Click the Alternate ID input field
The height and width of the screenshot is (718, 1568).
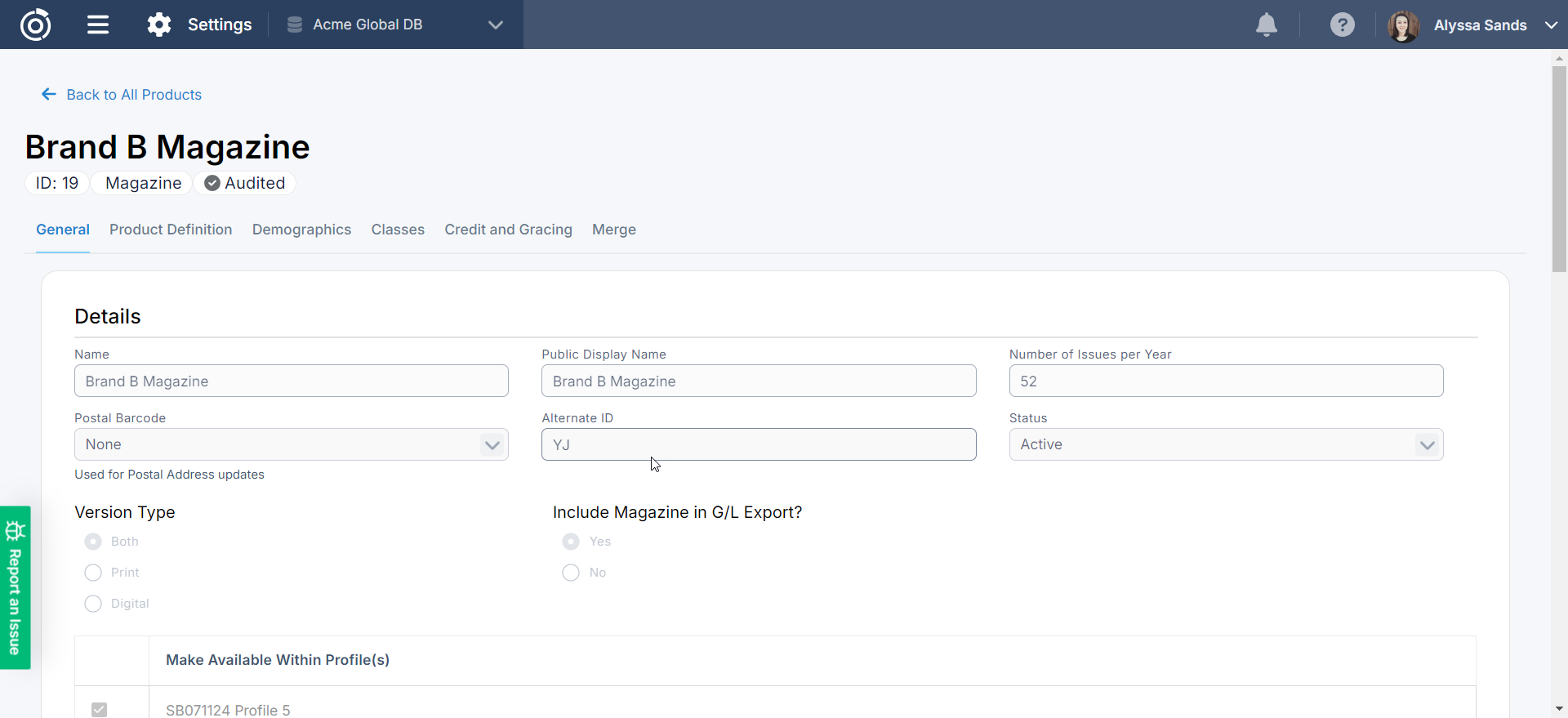point(758,444)
